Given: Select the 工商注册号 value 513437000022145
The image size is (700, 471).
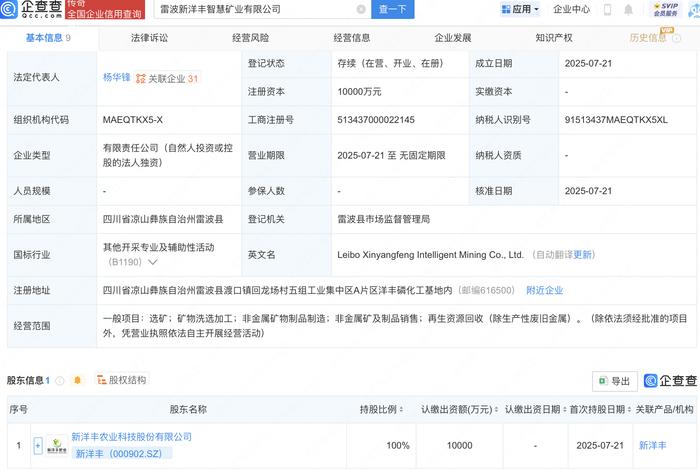Looking at the screenshot, I should 376,120.
